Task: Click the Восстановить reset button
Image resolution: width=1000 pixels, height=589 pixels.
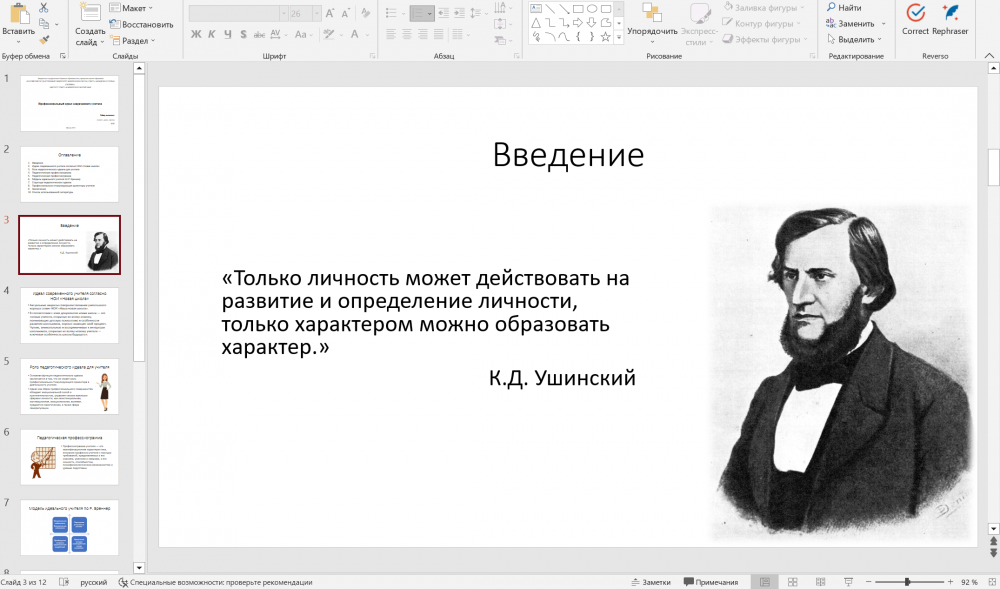Action: 140,24
